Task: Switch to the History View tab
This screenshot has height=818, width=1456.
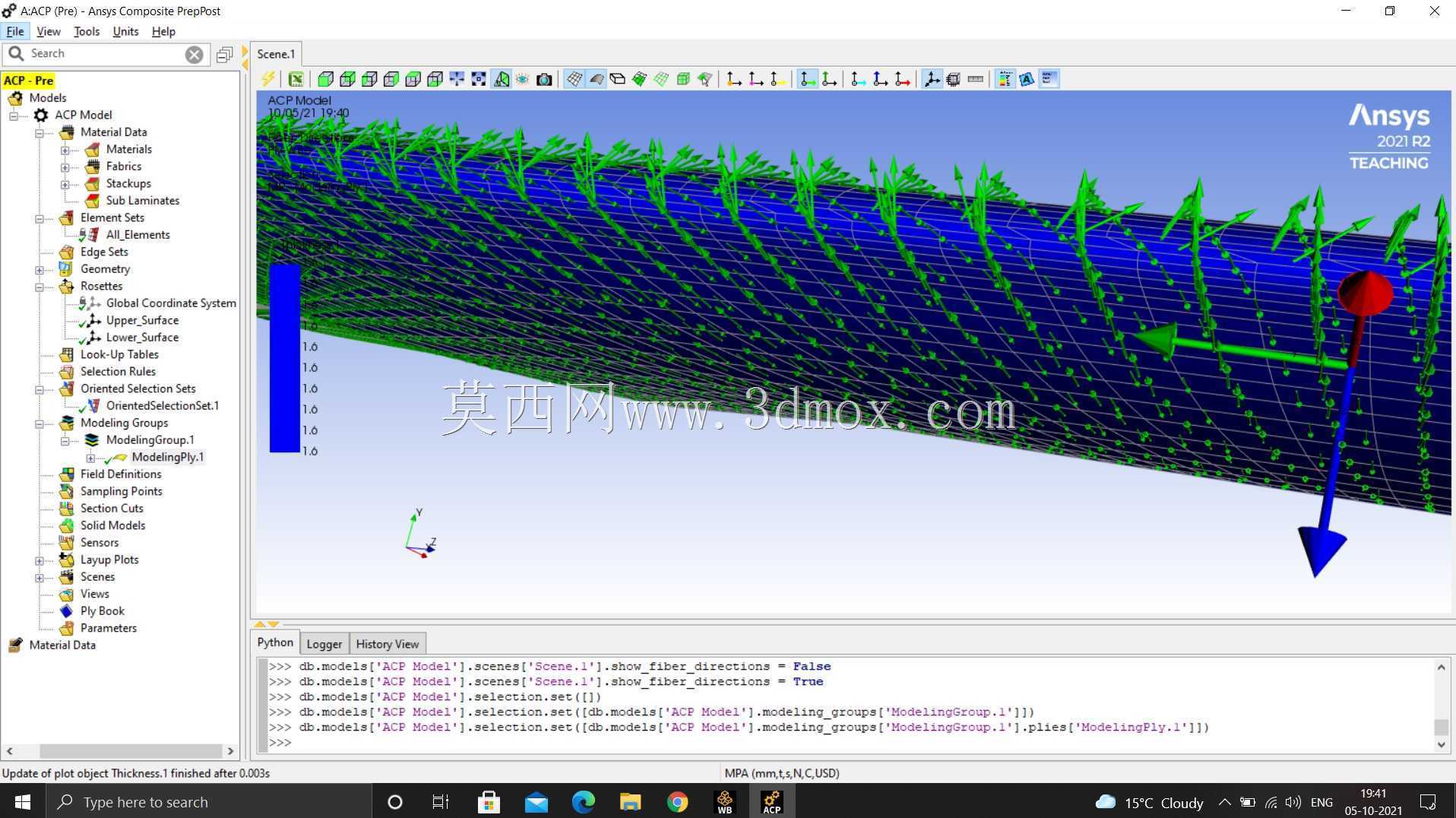Action: [387, 644]
